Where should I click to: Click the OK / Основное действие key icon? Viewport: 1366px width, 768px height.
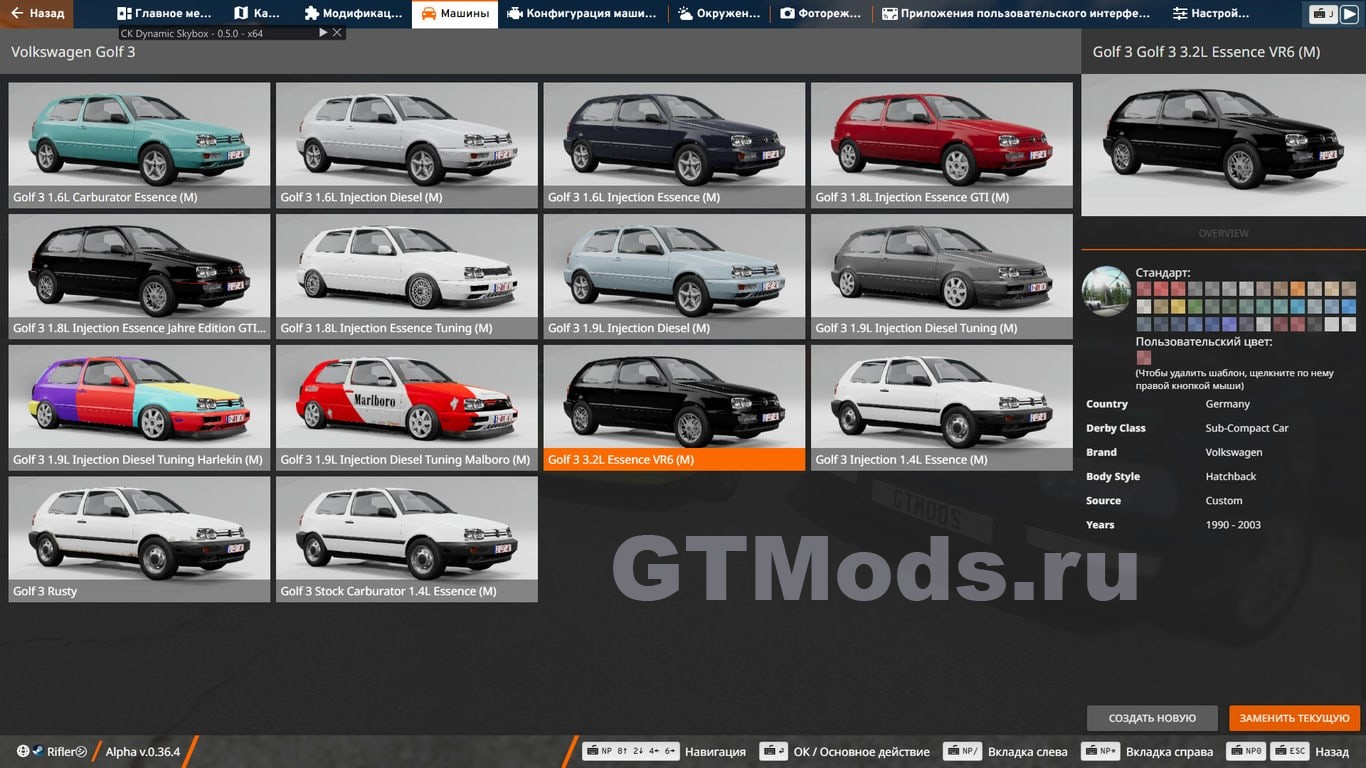pyautogui.click(x=773, y=751)
